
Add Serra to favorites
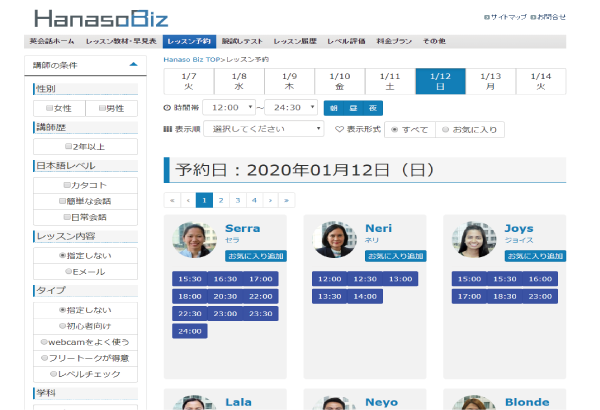pyautogui.click(x=256, y=256)
